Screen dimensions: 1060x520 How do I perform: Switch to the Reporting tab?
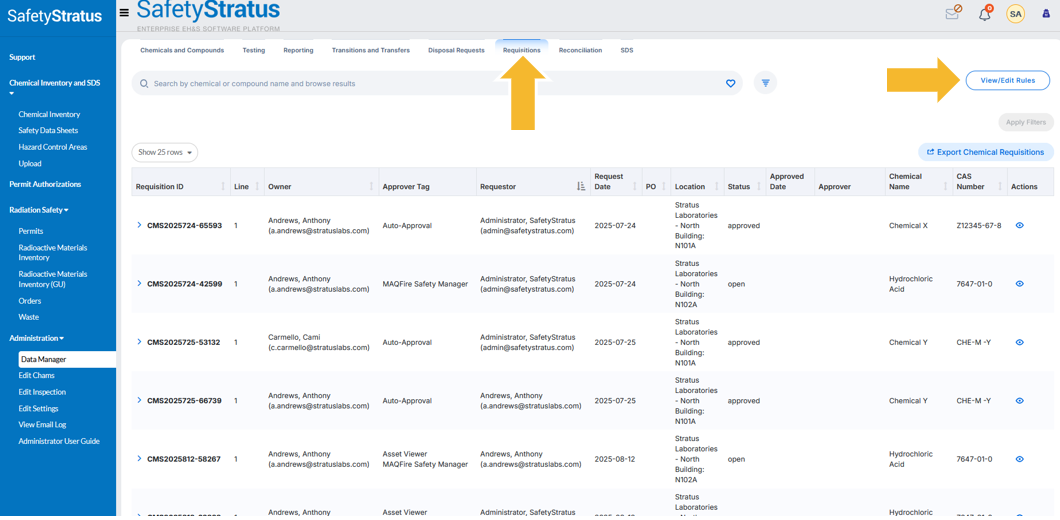tap(298, 50)
